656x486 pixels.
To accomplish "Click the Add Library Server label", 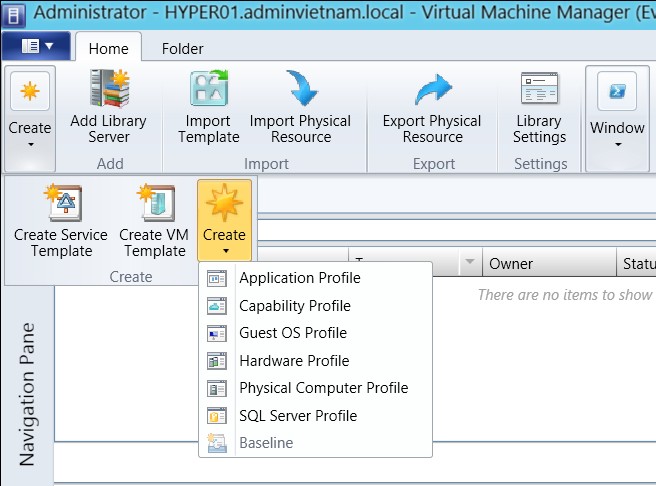I will (x=109, y=129).
